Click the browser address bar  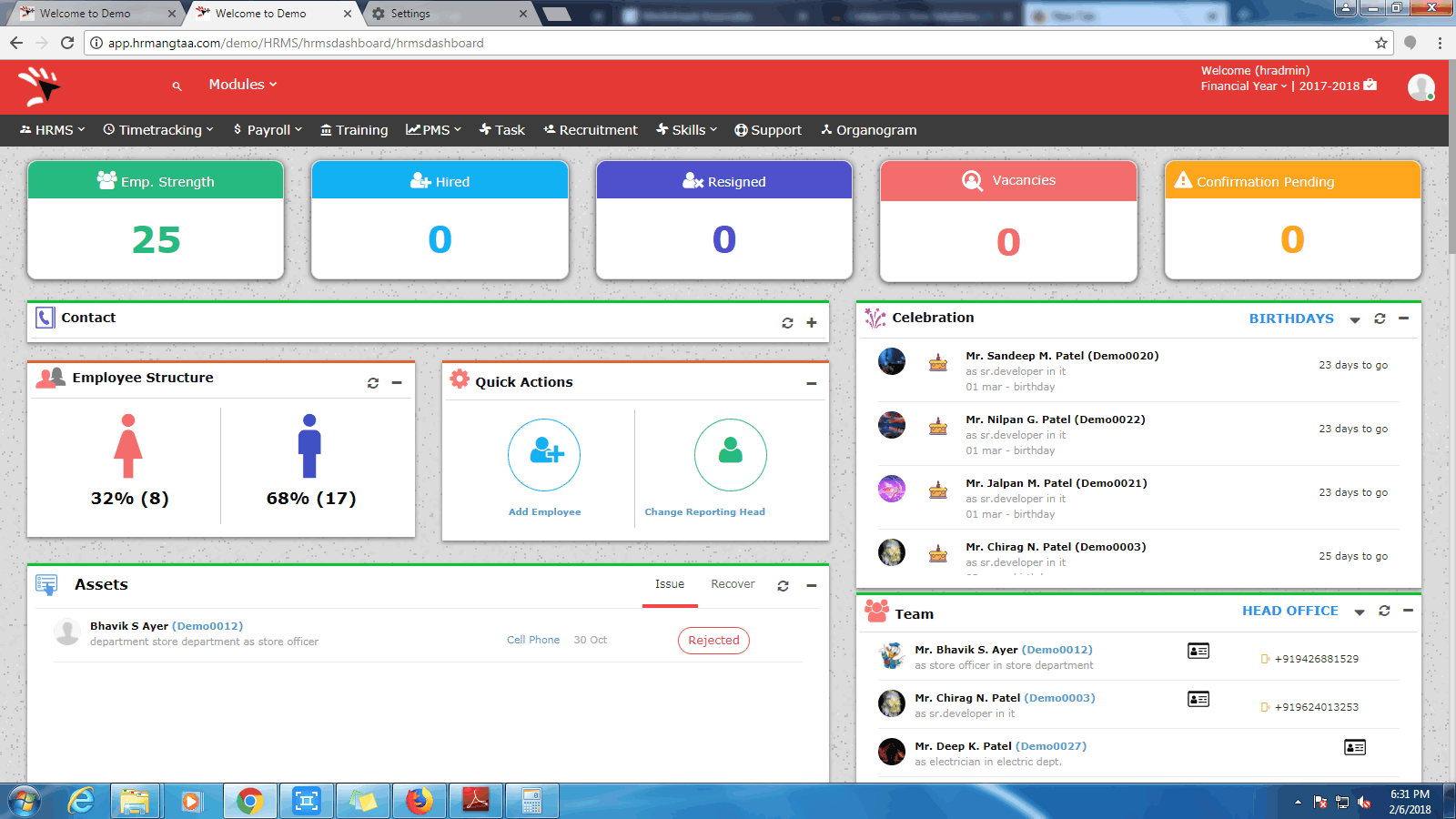(x=737, y=43)
